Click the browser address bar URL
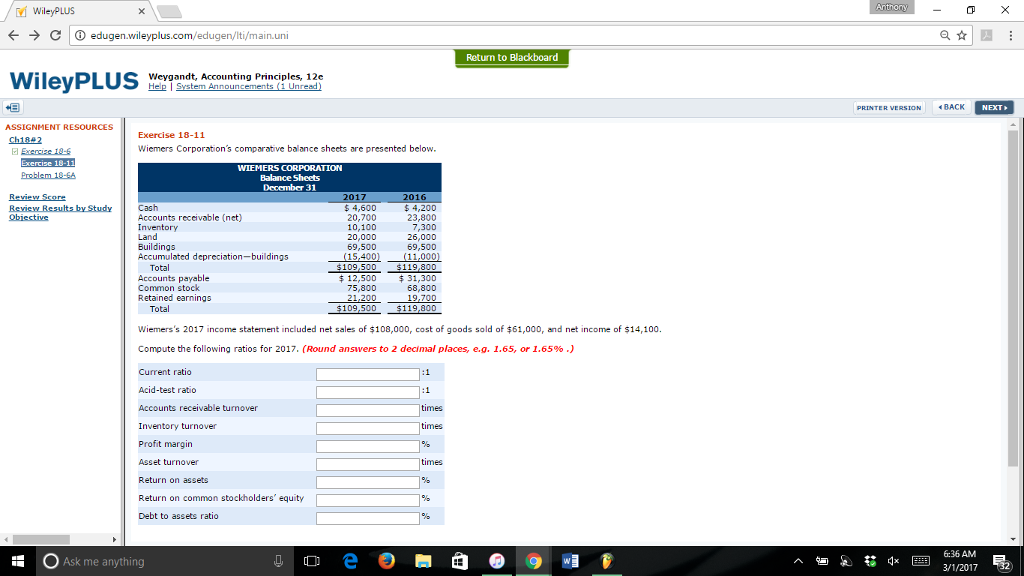The width and height of the screenshot is (1024, 576). (x=189, y=35)
